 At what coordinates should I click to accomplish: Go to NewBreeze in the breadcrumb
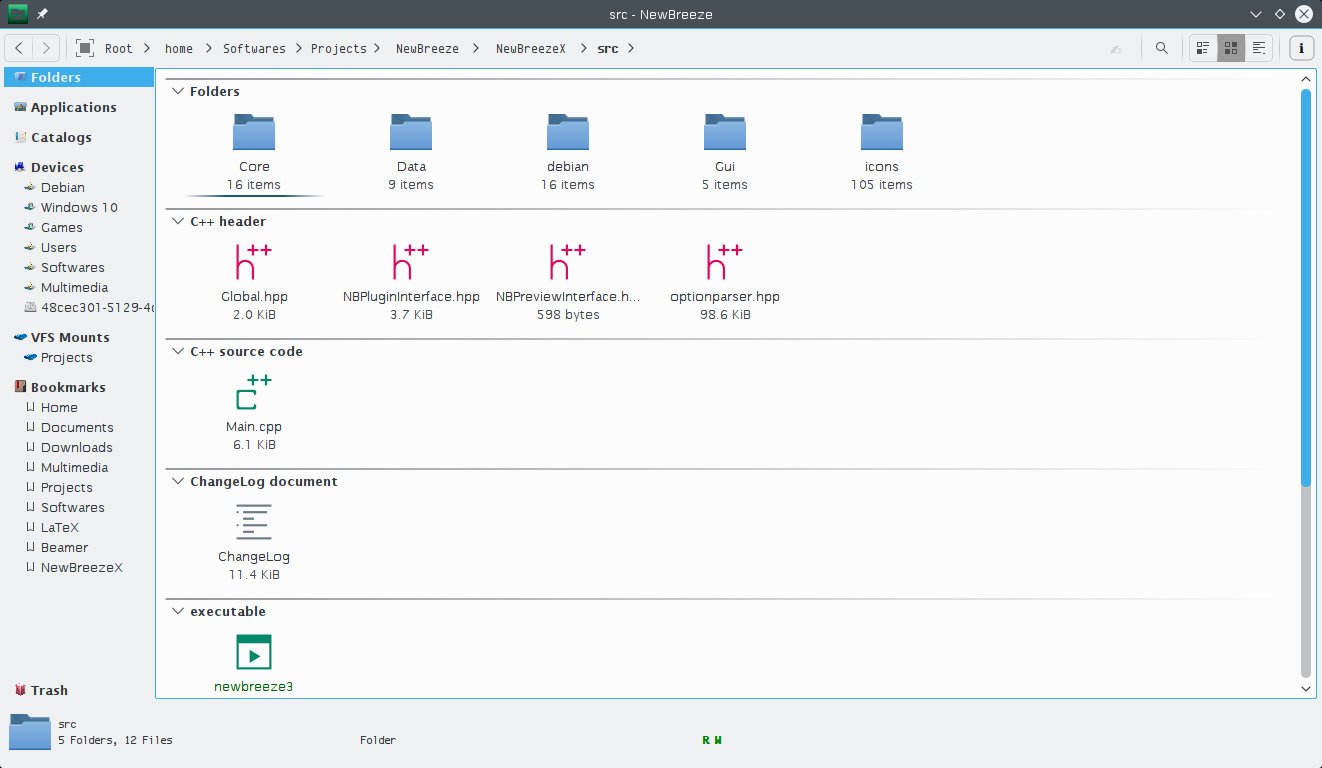tap(427, 48)
